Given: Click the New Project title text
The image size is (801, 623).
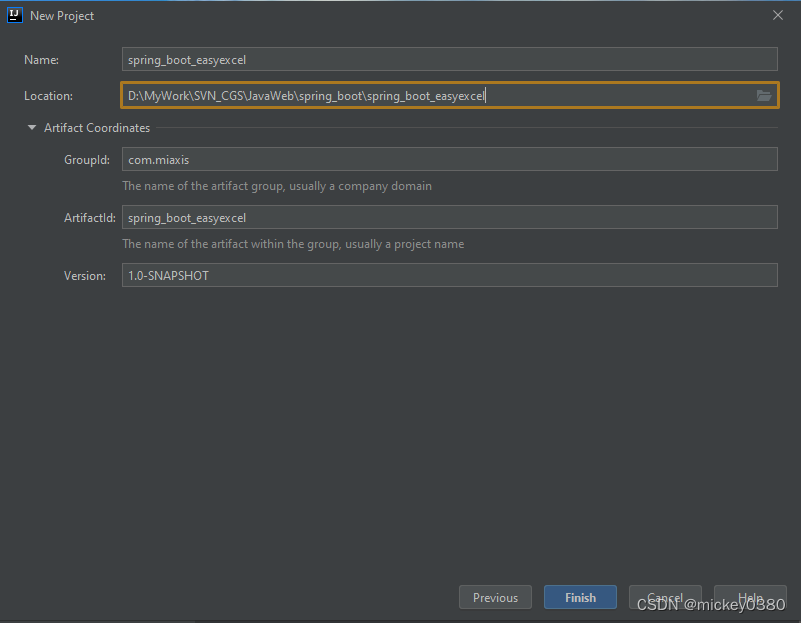Looking at the screenshot, I should (x=62, y=15).
